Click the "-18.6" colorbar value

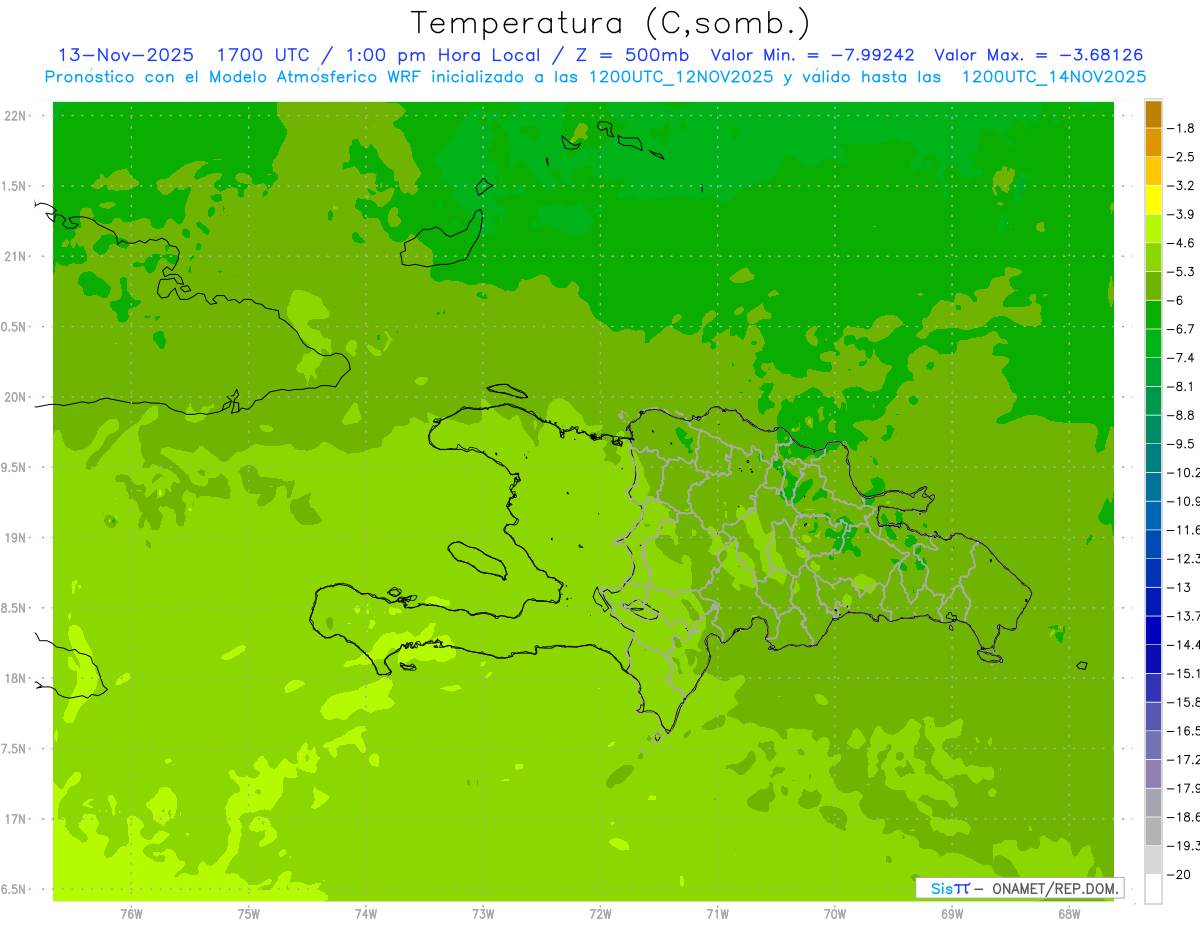(x=1184, y=817)
